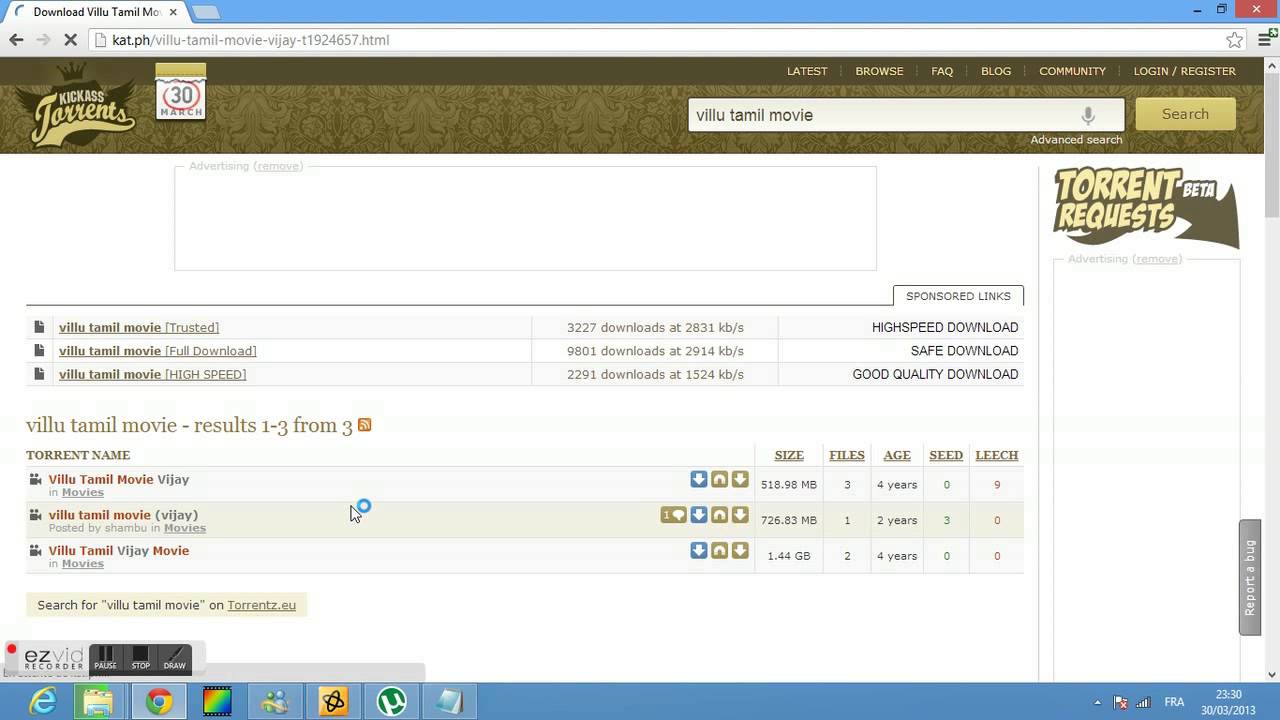Open a new browser tab
Screen dimensions: 1280x720
point(205,12)
